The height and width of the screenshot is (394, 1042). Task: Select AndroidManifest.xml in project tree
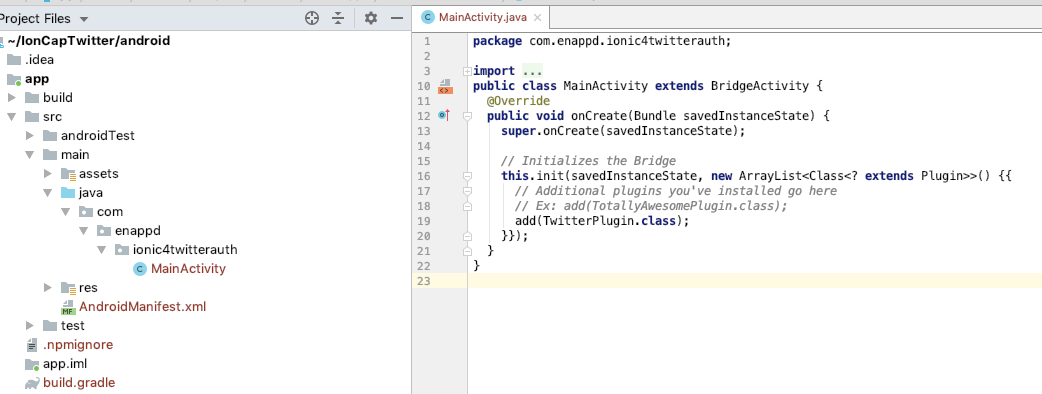coord(142,307)
